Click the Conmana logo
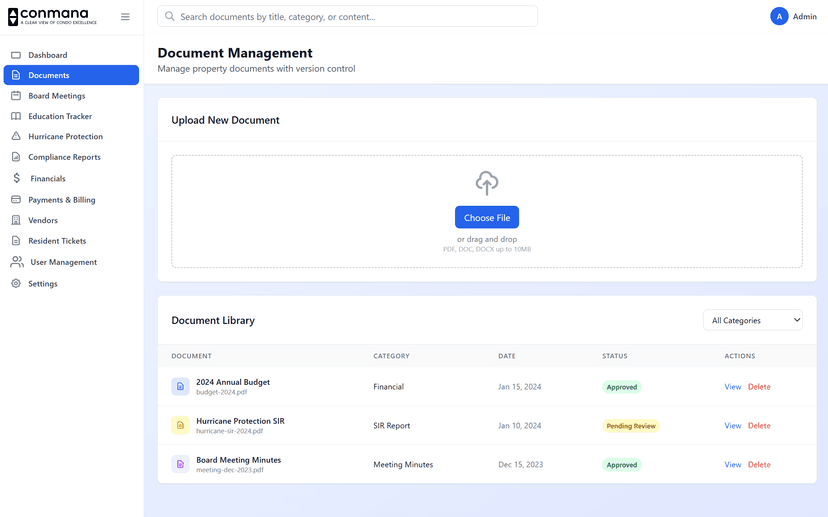 53,17
